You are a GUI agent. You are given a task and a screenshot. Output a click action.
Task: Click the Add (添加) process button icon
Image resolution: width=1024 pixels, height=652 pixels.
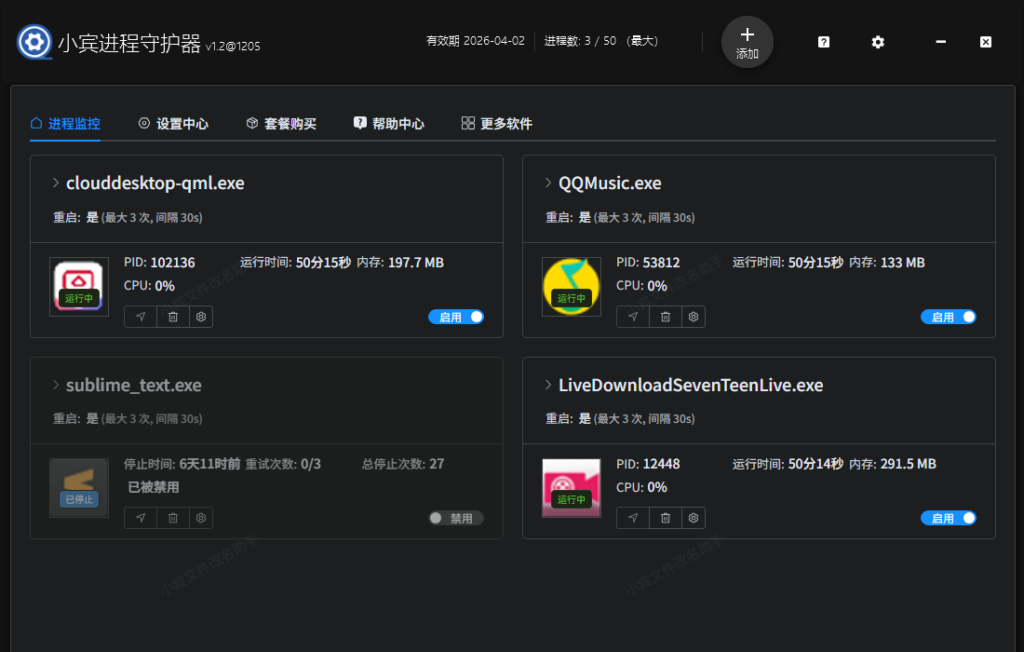click(746, 41)
